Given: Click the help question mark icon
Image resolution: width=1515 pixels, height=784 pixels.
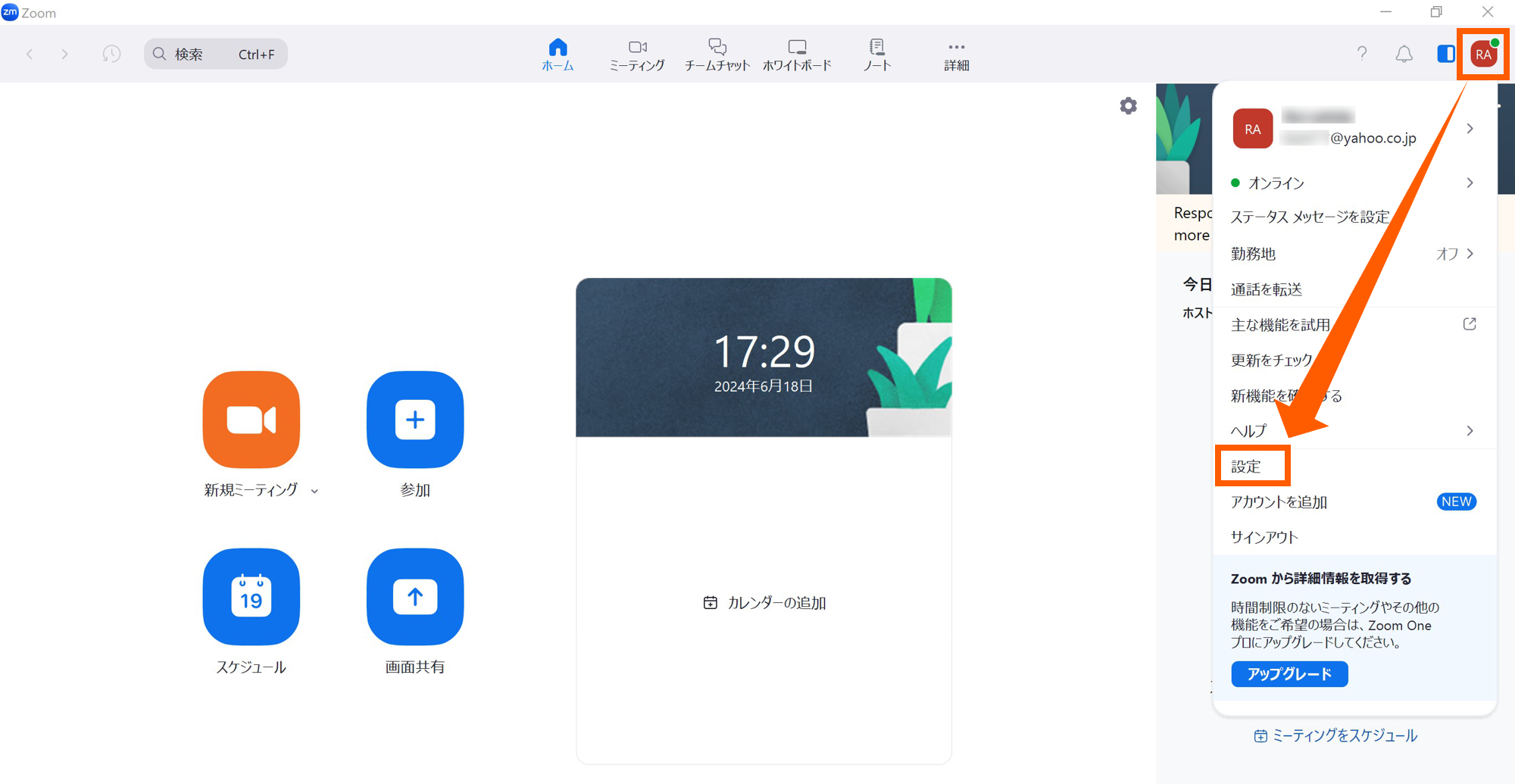Looking at the screenshot, I should (1362, 54).
